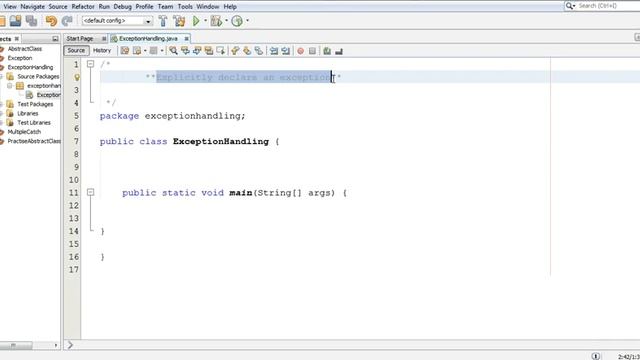The image size is (640, 360).
Task: Select Test Packages folder
Action: tap(35, 104)
